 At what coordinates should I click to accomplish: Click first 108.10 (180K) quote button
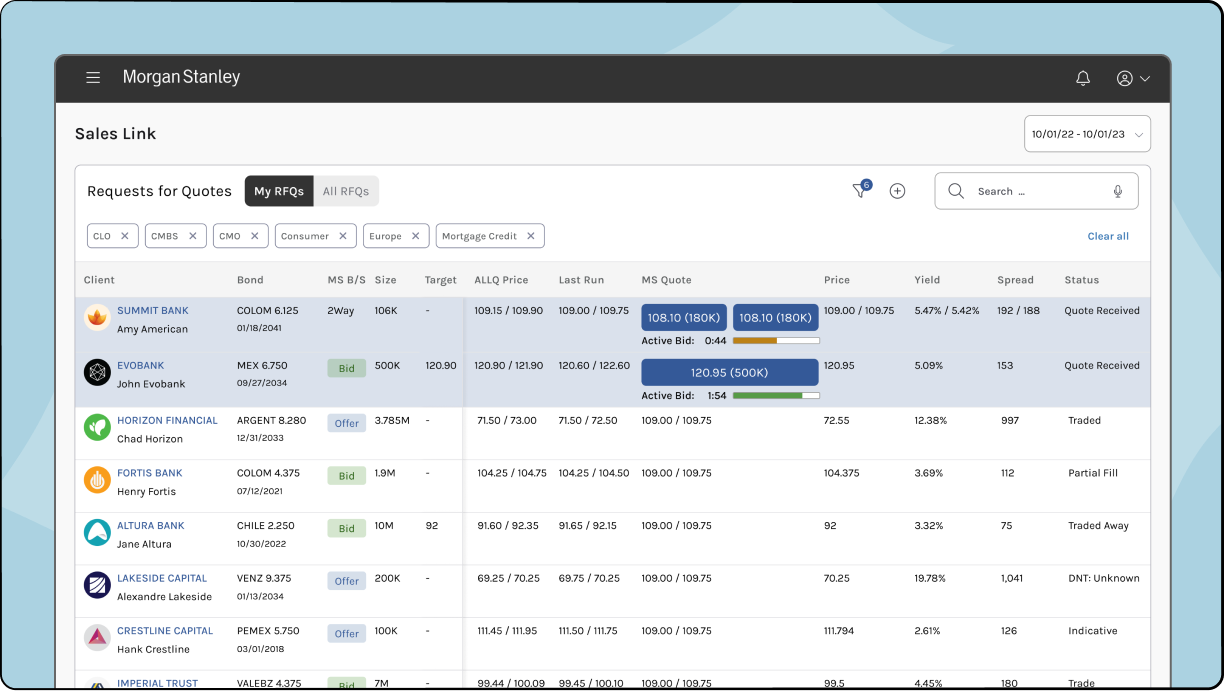pyautogui.click(x=684, y=318)
